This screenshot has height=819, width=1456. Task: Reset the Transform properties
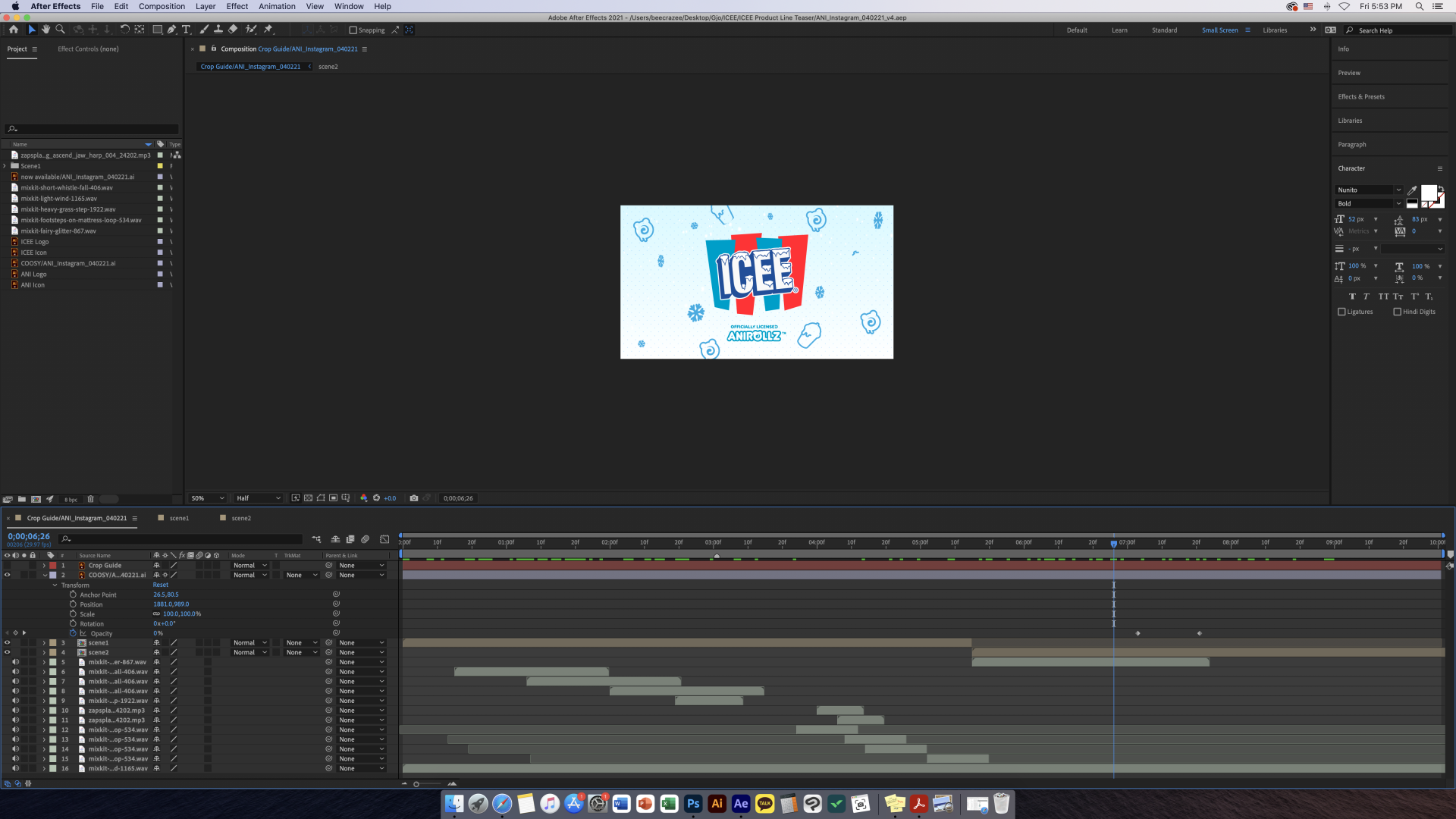click(161, 585)
